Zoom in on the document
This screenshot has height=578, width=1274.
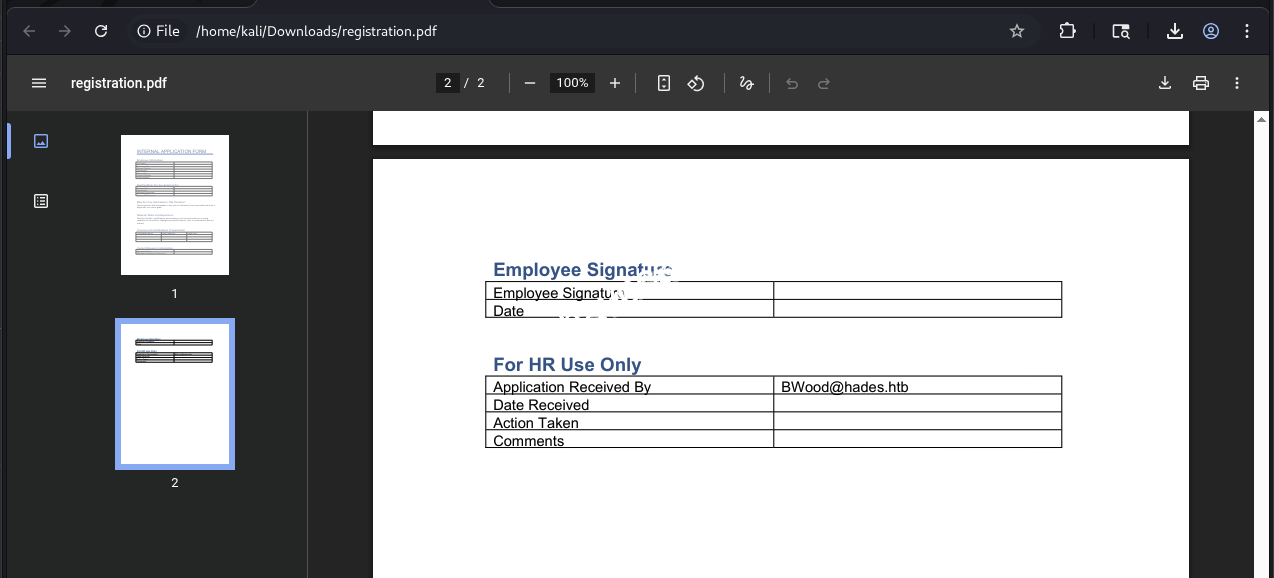pos(615,83)
